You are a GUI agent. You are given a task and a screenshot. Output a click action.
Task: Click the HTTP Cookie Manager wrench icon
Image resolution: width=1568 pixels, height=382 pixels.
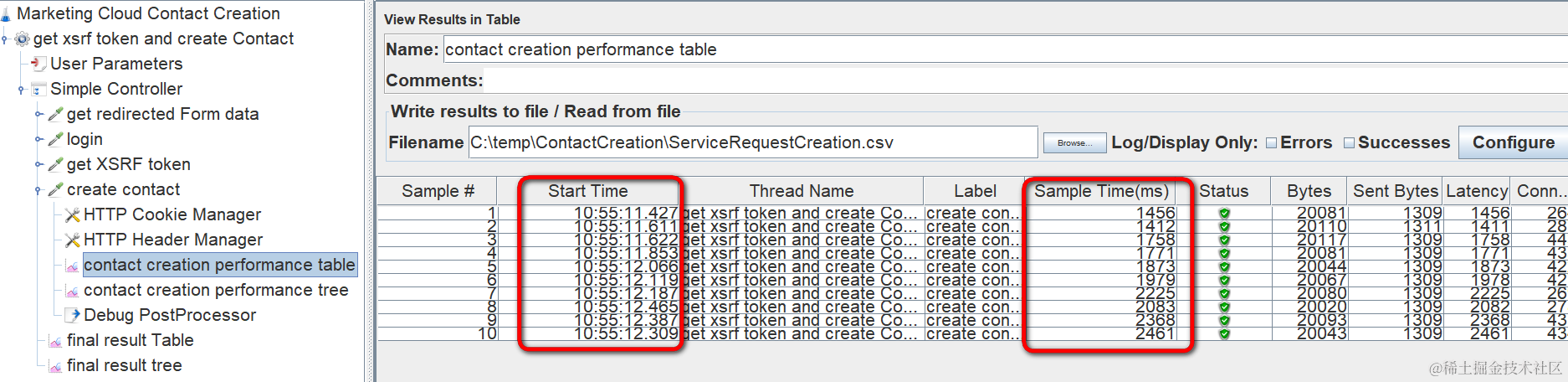(x=73, y=215)
